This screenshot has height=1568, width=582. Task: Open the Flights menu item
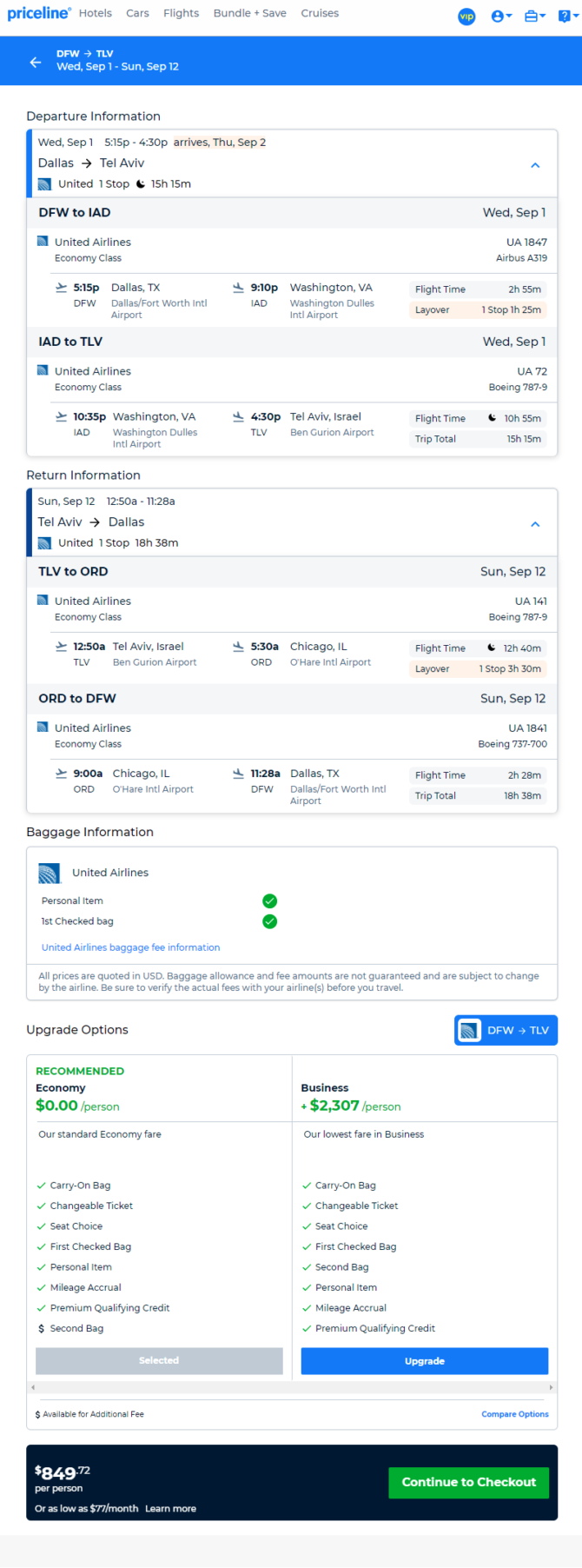click(x=182, y=13)
